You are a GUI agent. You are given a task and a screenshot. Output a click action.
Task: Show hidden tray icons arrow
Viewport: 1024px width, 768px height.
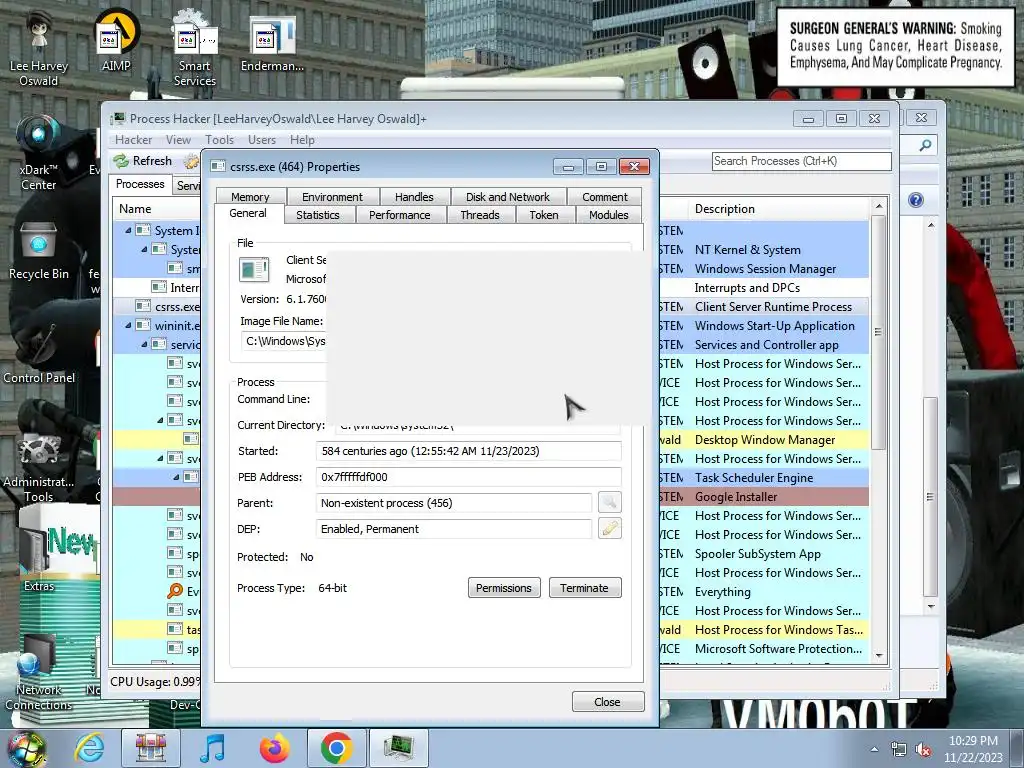pyautogui.click(x=874, y=750)
